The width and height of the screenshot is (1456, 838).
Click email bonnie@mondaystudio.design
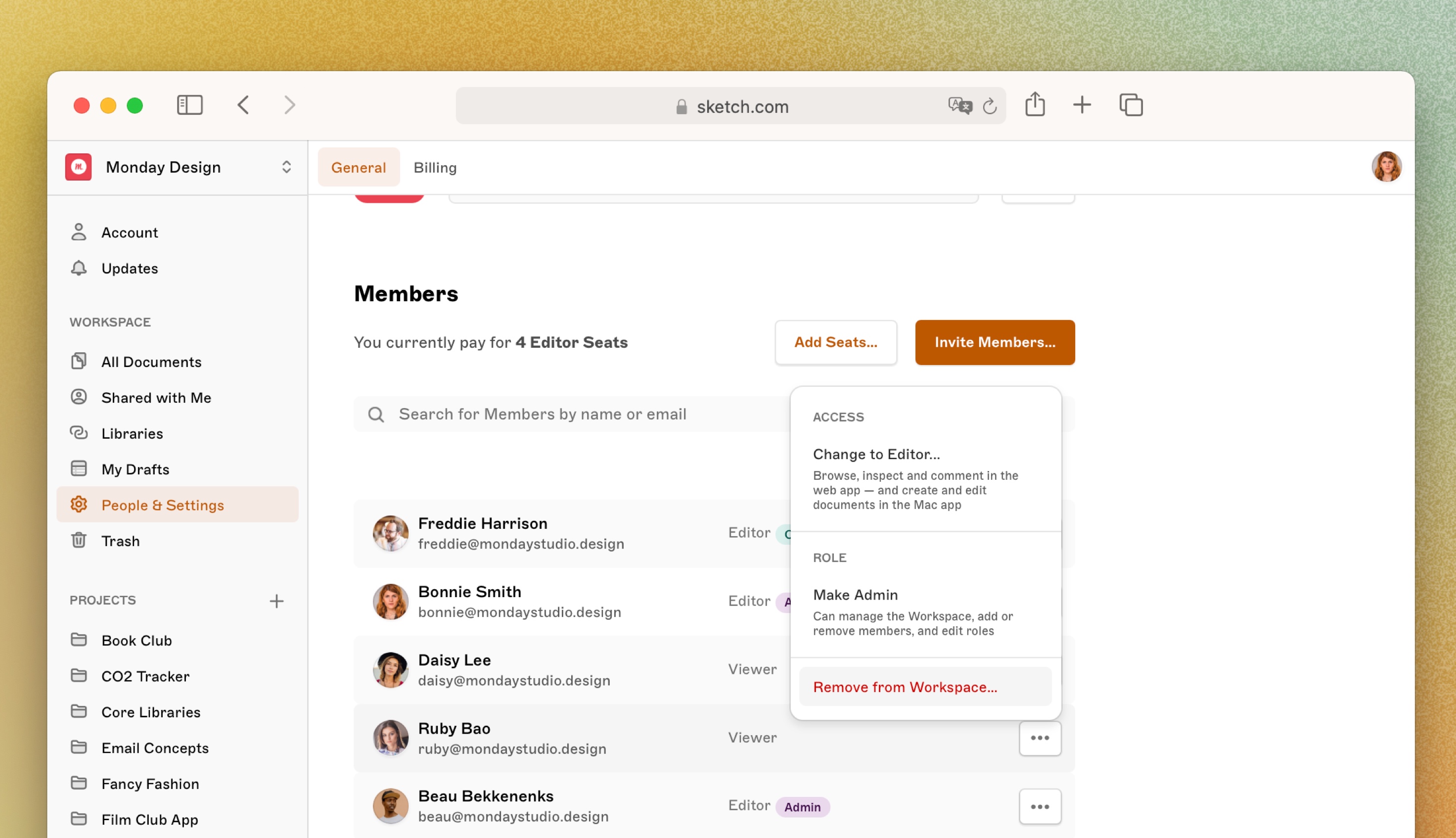pos(519,612)
